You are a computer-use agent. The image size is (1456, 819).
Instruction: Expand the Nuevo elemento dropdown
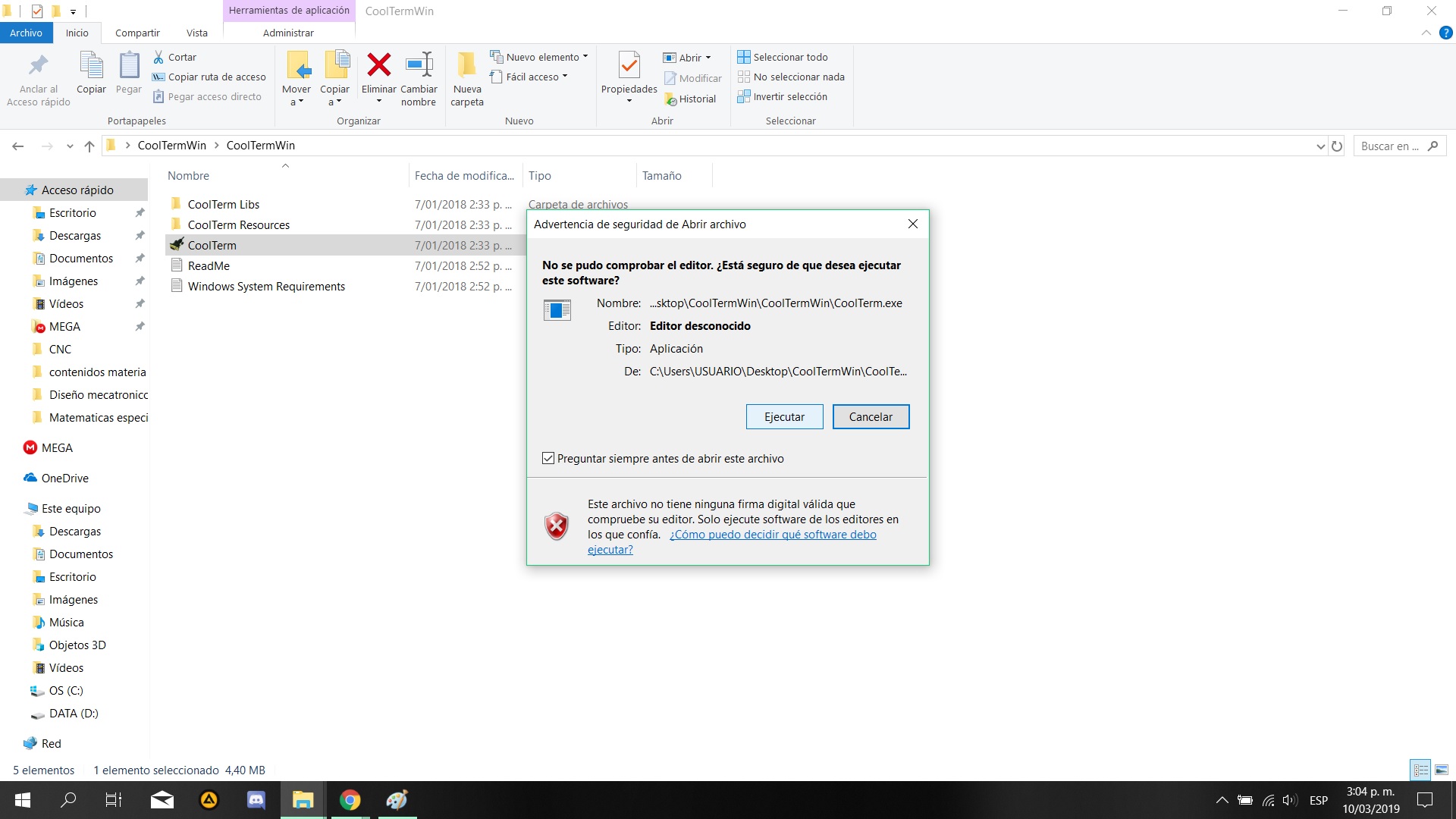point(585,57)
